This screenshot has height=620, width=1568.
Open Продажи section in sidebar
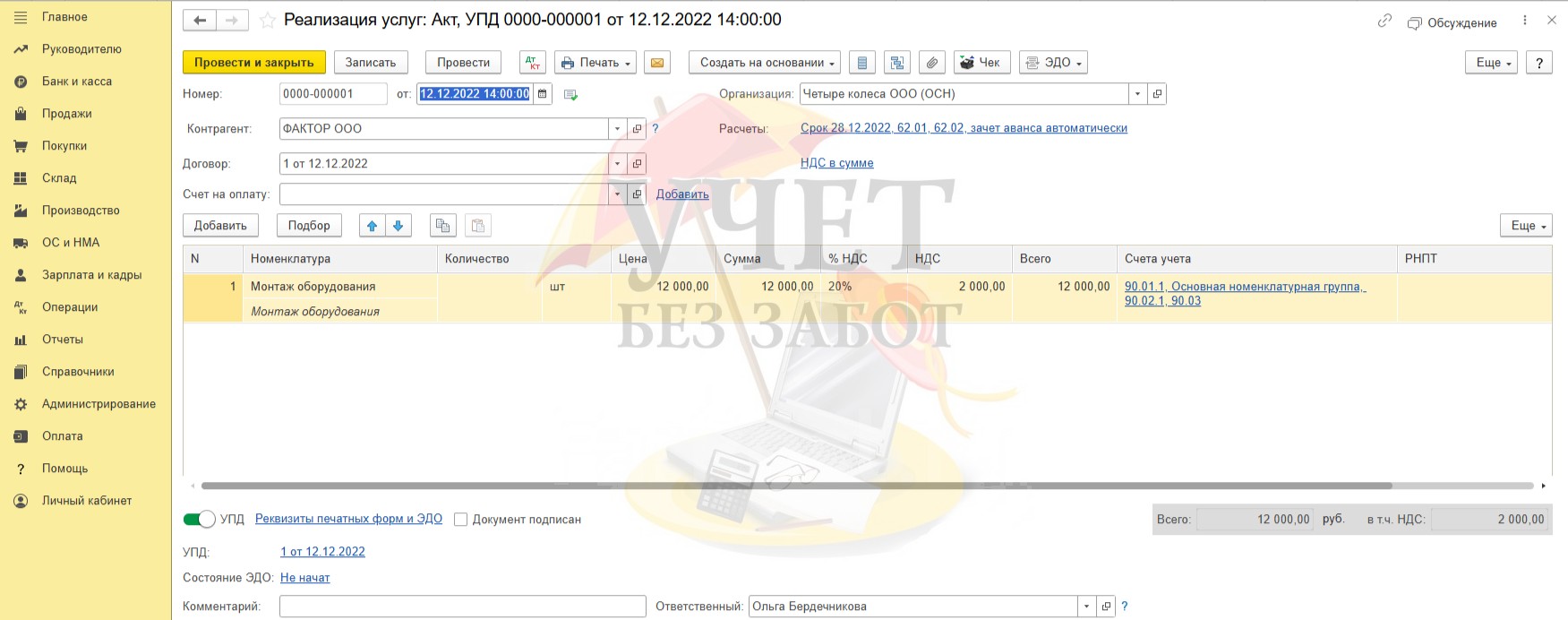(67, 114)
